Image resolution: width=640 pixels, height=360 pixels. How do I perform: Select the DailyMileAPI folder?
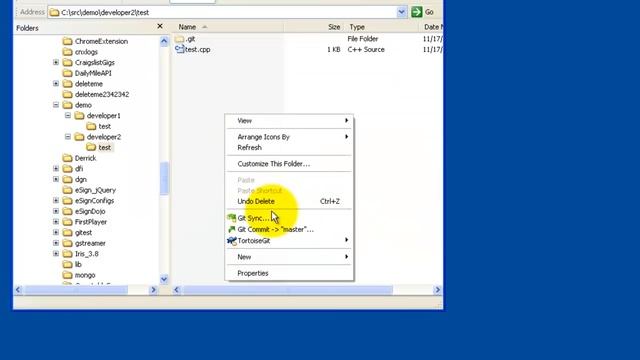coord(93,73)
